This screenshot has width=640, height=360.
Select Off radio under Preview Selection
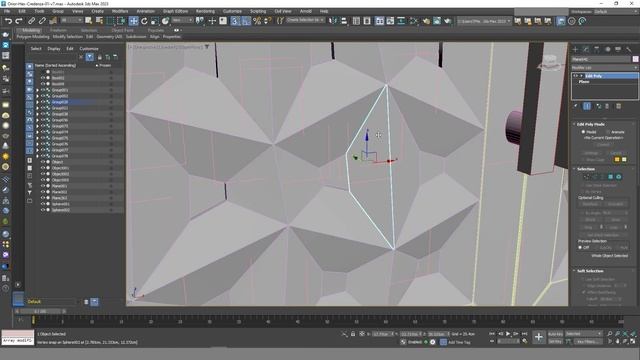[x=580, y=247]
